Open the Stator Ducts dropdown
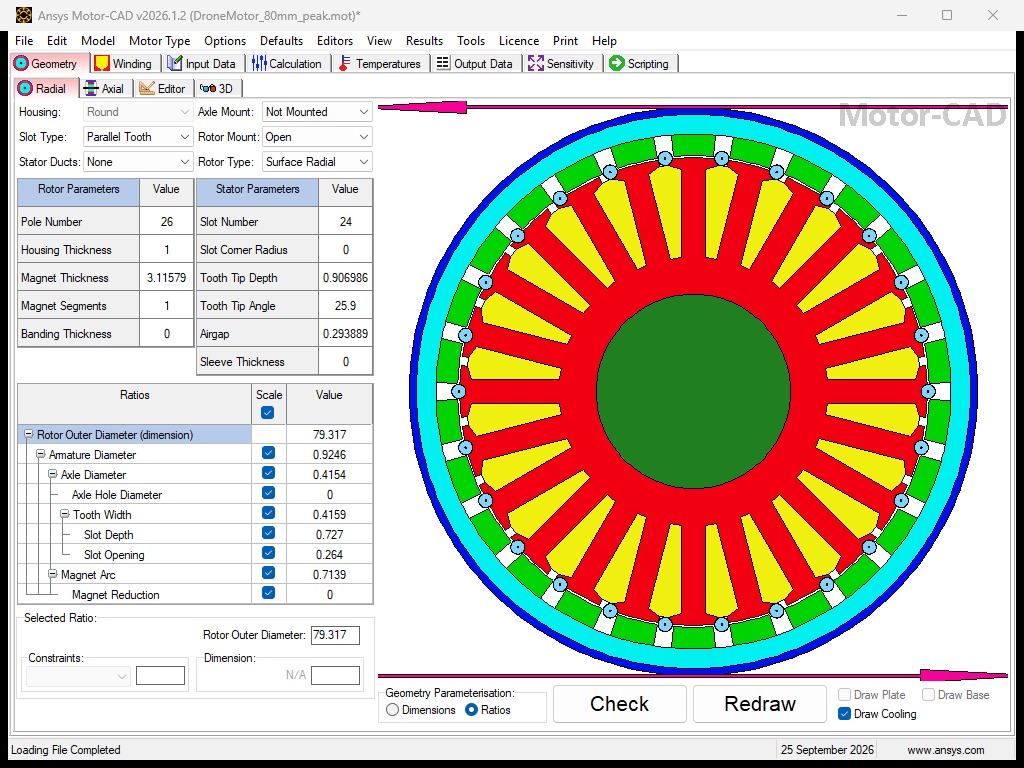This screenshot has width=1024, height=768. [138, 161]
